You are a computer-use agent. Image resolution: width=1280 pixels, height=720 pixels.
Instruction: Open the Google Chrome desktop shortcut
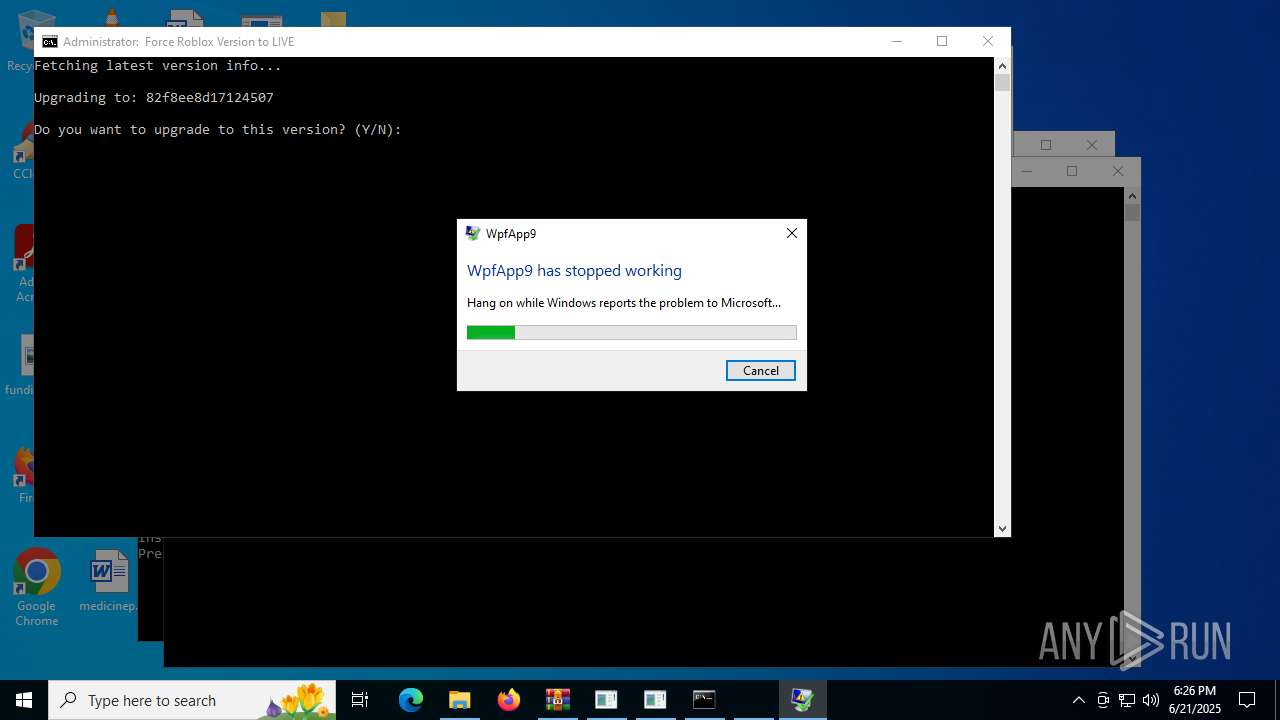(x=37, y=588)
